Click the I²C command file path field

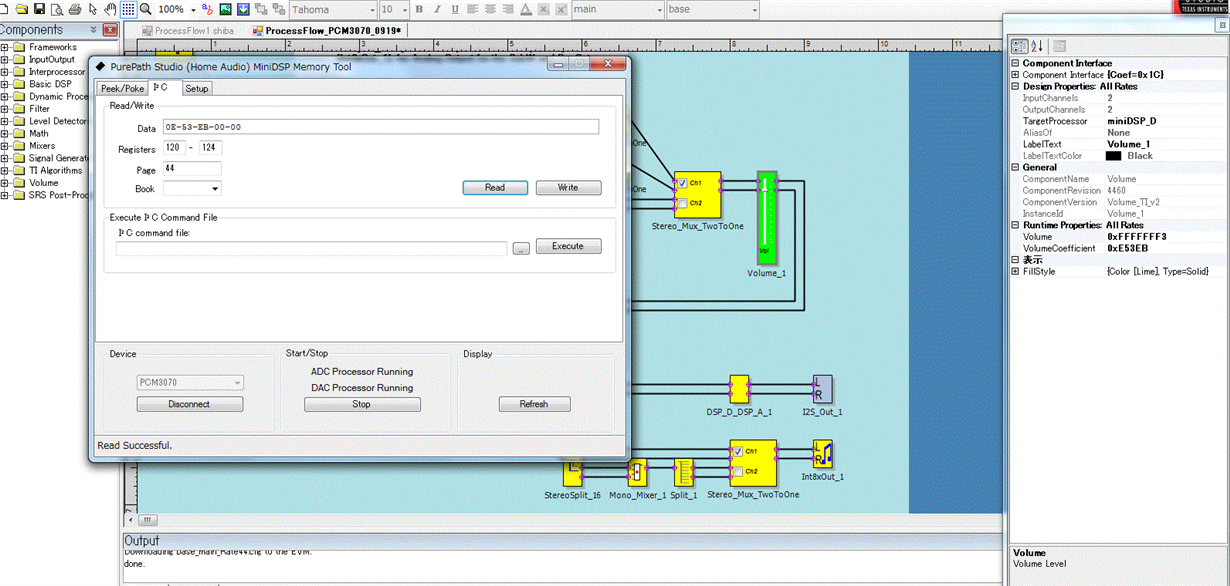(312, 248)
